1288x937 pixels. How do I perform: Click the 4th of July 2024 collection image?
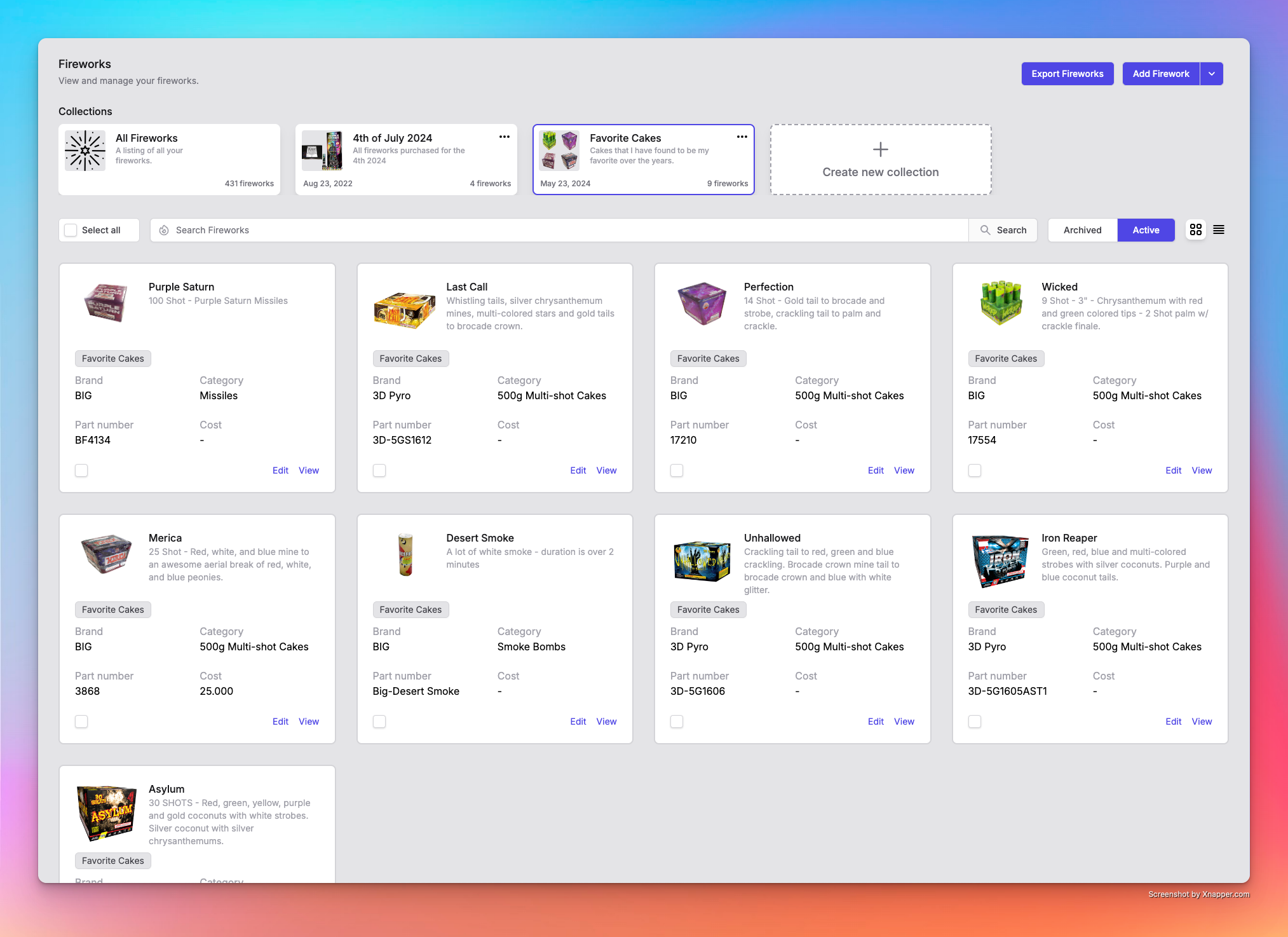pos(322,151)
